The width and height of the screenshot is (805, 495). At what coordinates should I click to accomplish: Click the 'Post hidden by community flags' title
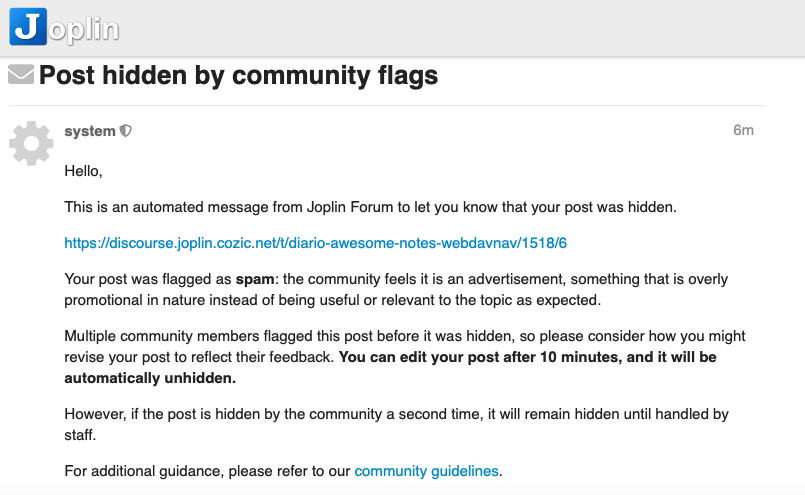tap(238, 75)
